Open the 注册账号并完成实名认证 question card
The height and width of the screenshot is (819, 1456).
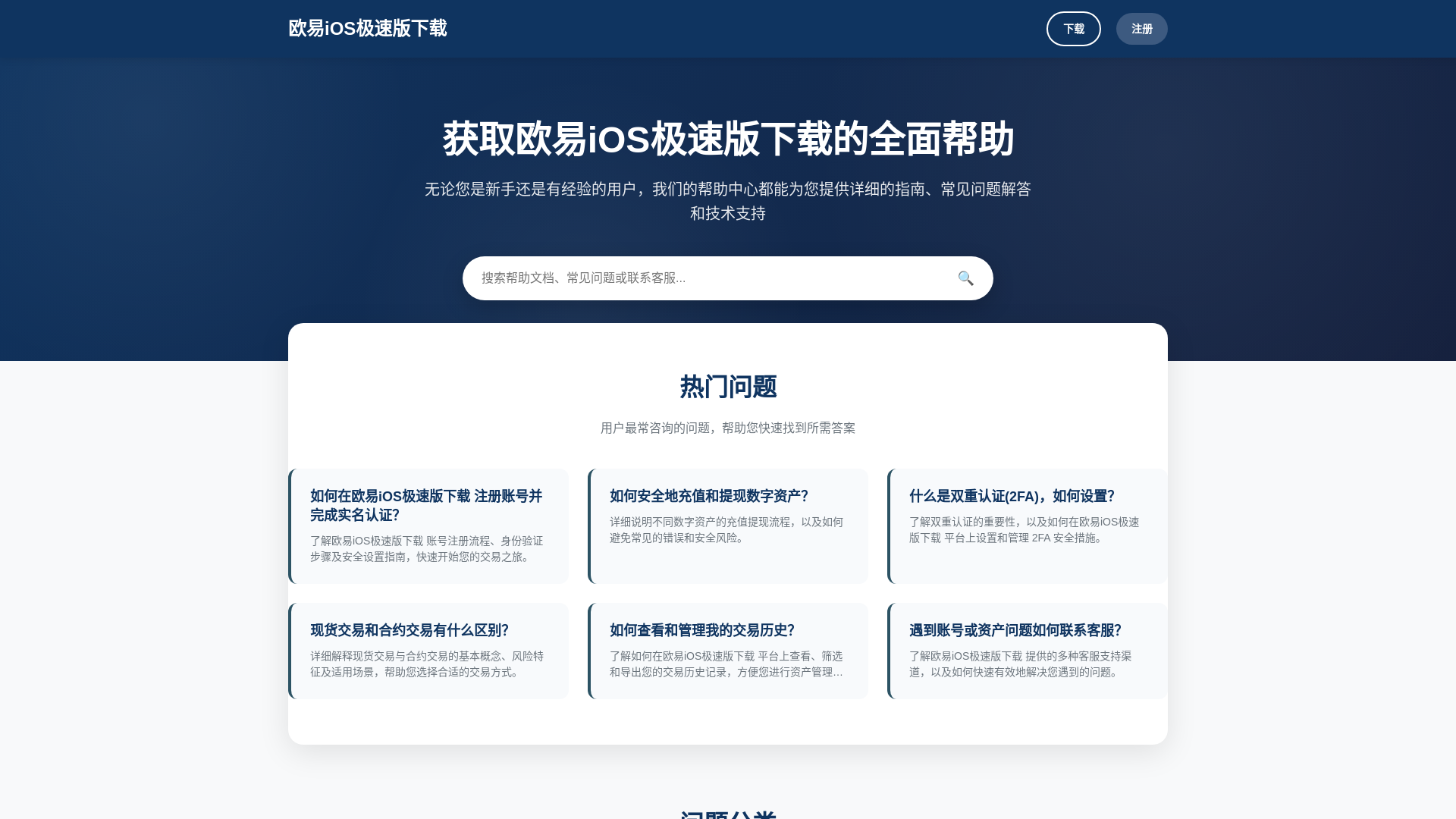tap(428, 526)
